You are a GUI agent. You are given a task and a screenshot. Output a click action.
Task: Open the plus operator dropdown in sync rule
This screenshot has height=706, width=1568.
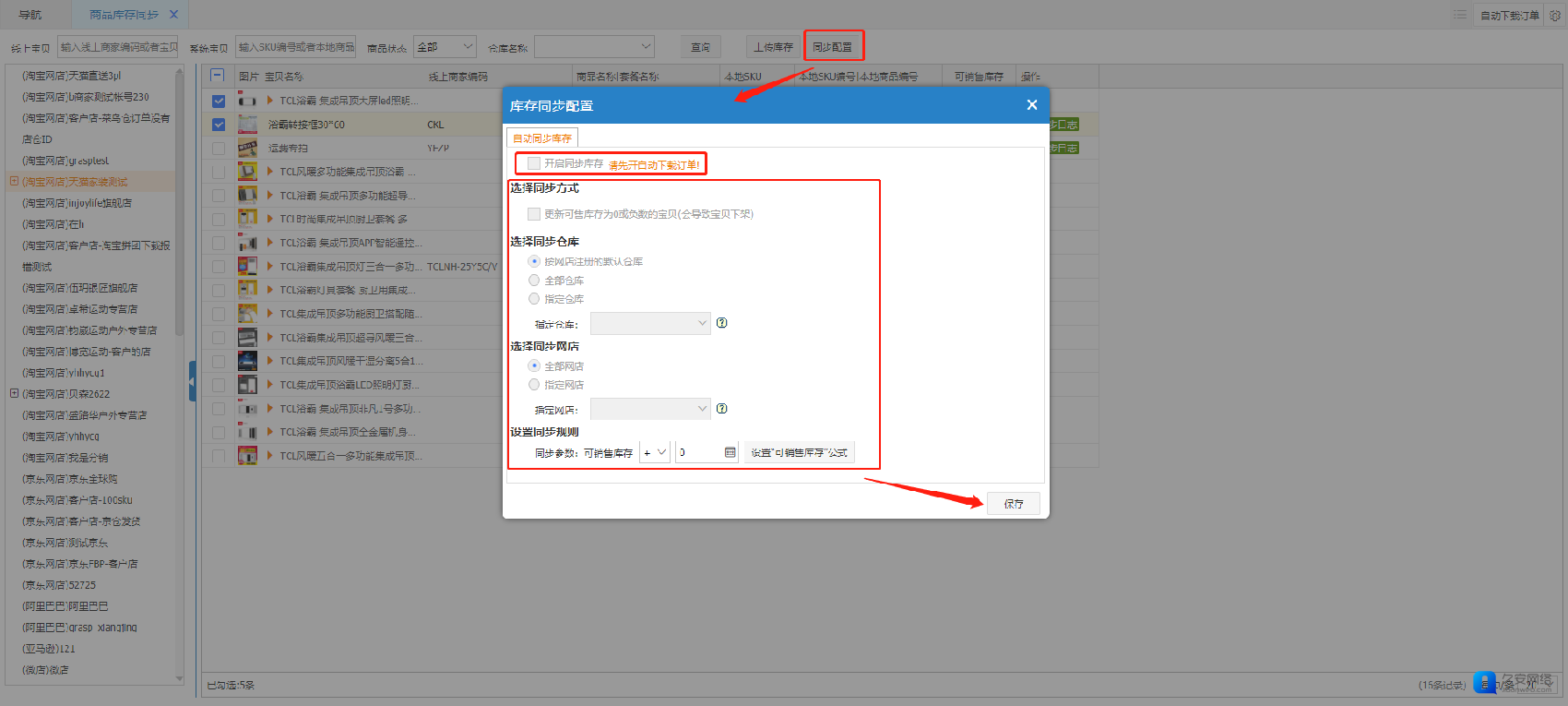(655, 452)
